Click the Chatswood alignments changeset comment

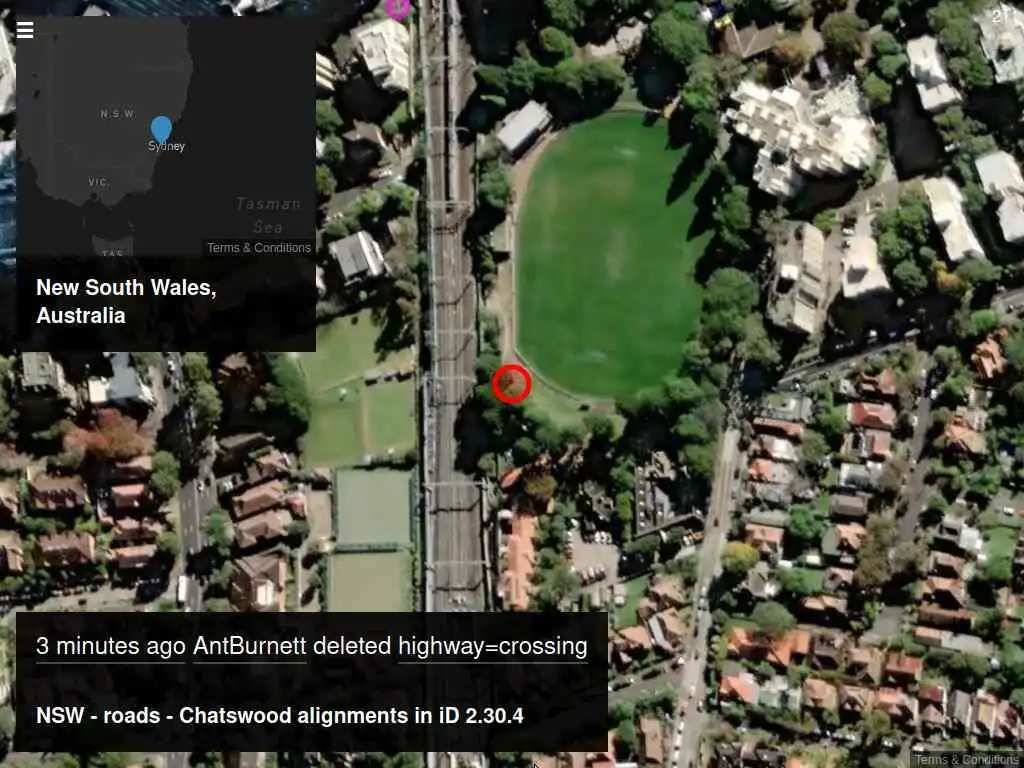point(280,715)
